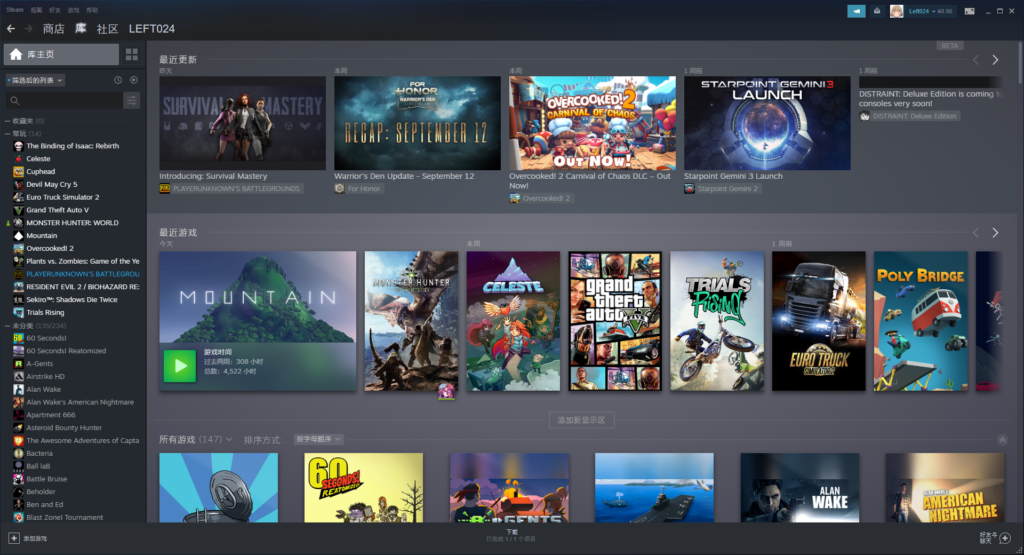The width and height of the screenshot is (1024, 555).
Task: Click the recent activity clock icon
Action: 118,80
